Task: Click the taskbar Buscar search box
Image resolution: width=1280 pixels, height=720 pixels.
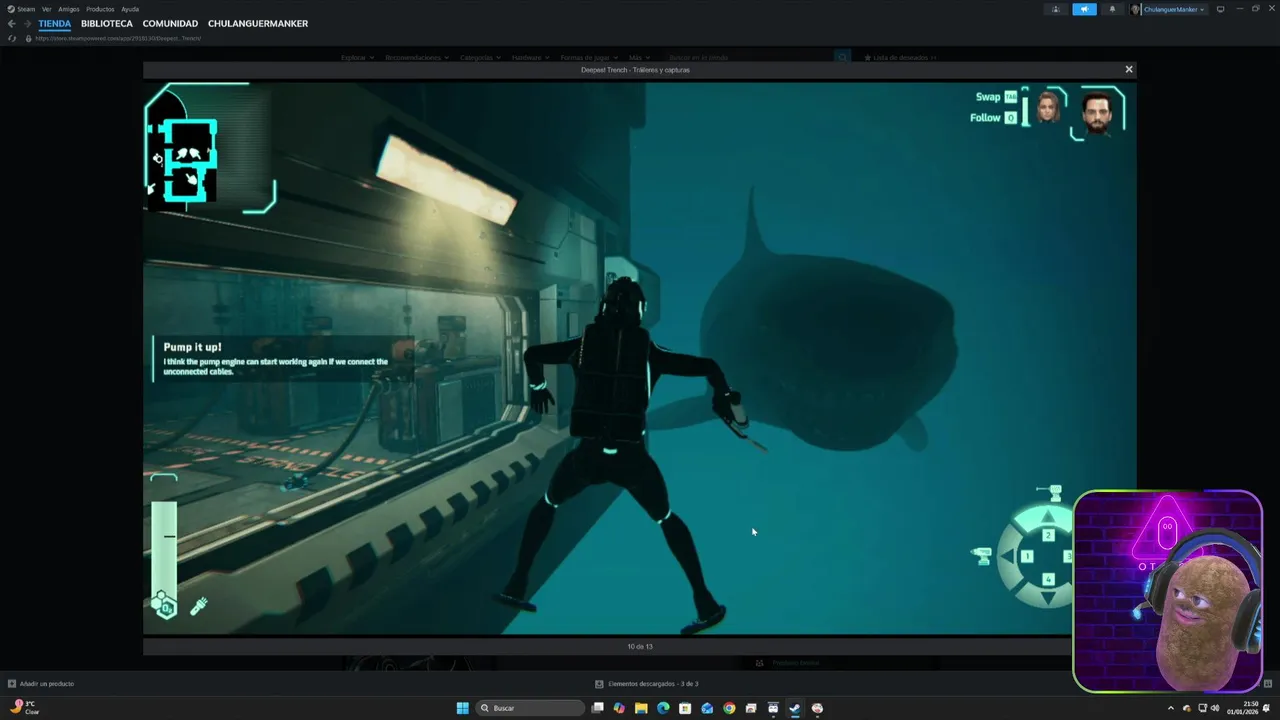Action: [530, 708]
